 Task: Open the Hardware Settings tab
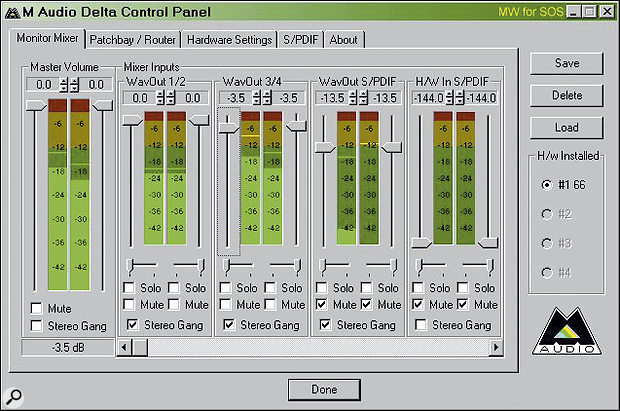pyautogui.click(x=229, y=40)
